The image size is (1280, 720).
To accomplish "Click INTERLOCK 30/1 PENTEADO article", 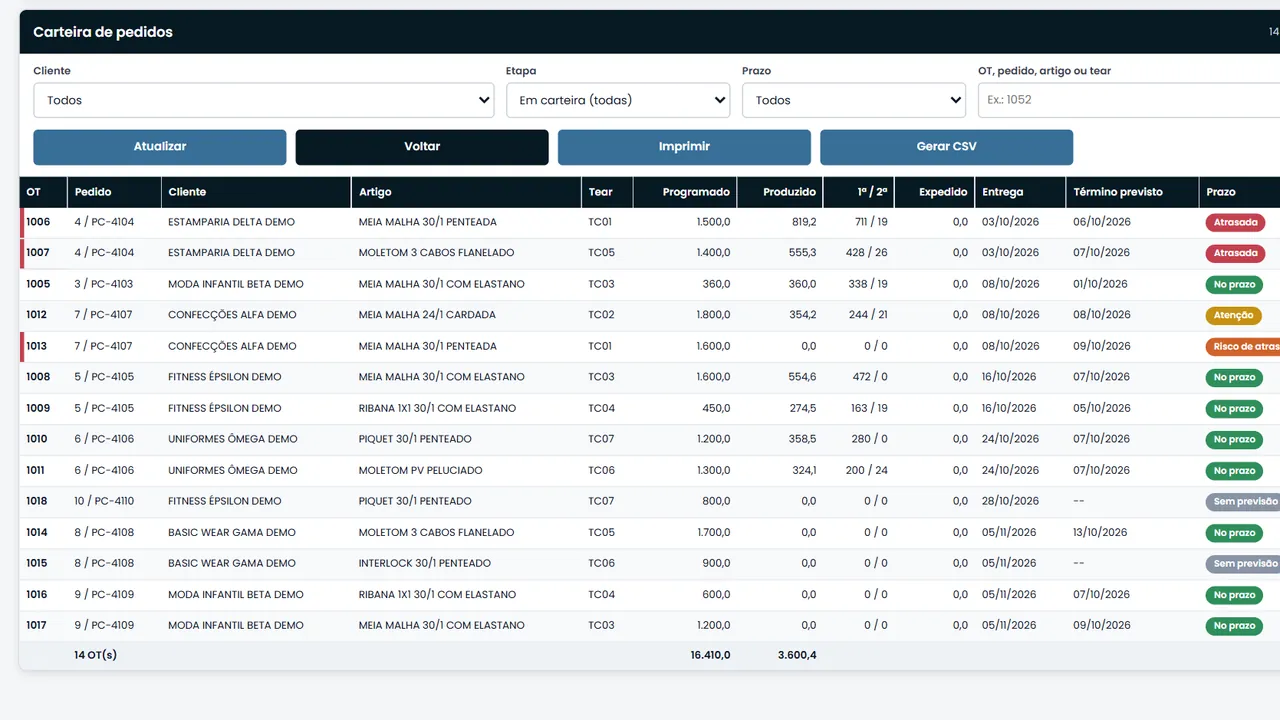I will [425, 563].
